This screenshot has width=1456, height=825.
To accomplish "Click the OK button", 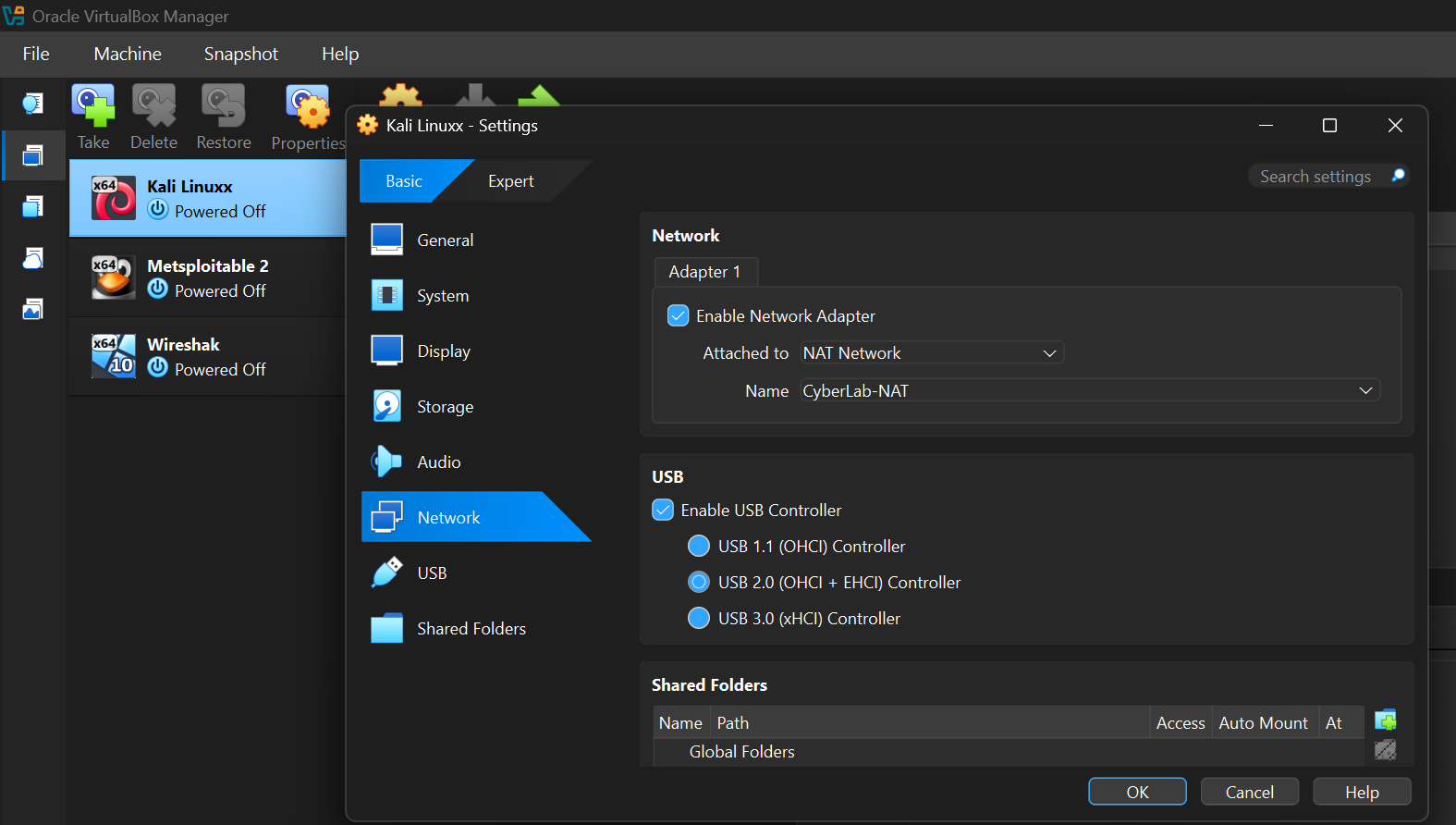I will 1137,792.
